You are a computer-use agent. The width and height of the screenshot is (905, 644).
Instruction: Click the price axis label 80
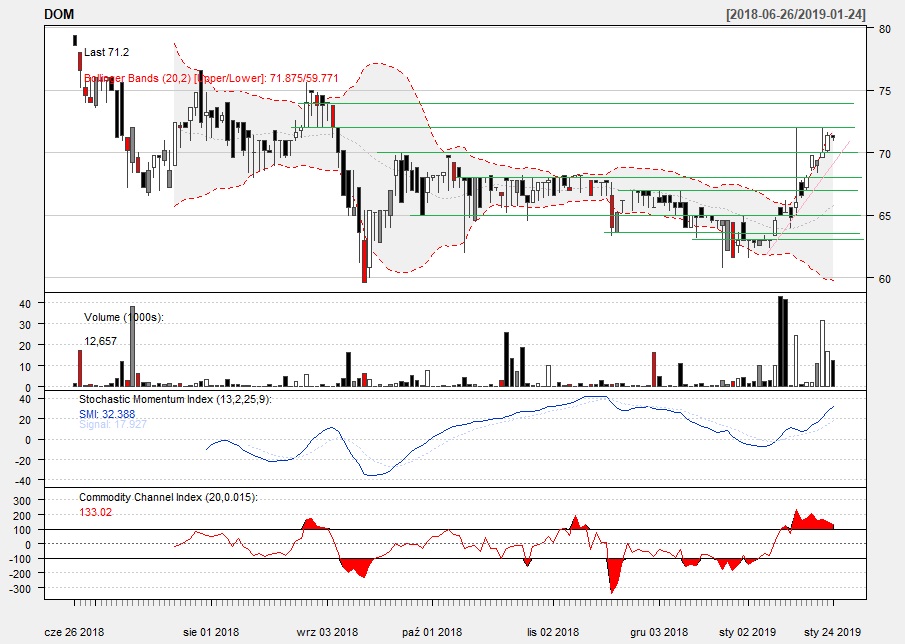click(x=885, y=29)
